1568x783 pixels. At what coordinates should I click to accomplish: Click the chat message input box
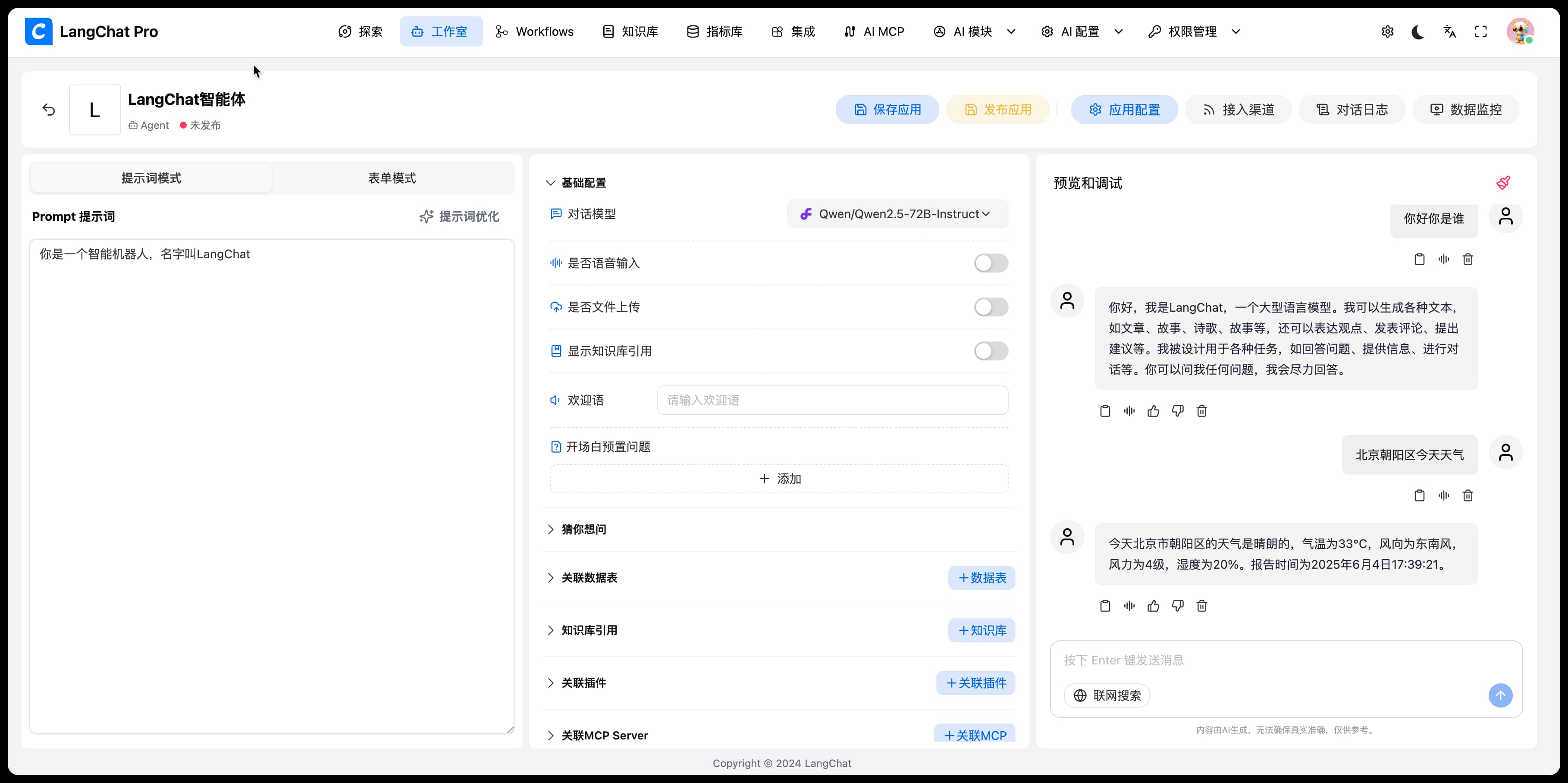coord(1286,661)
